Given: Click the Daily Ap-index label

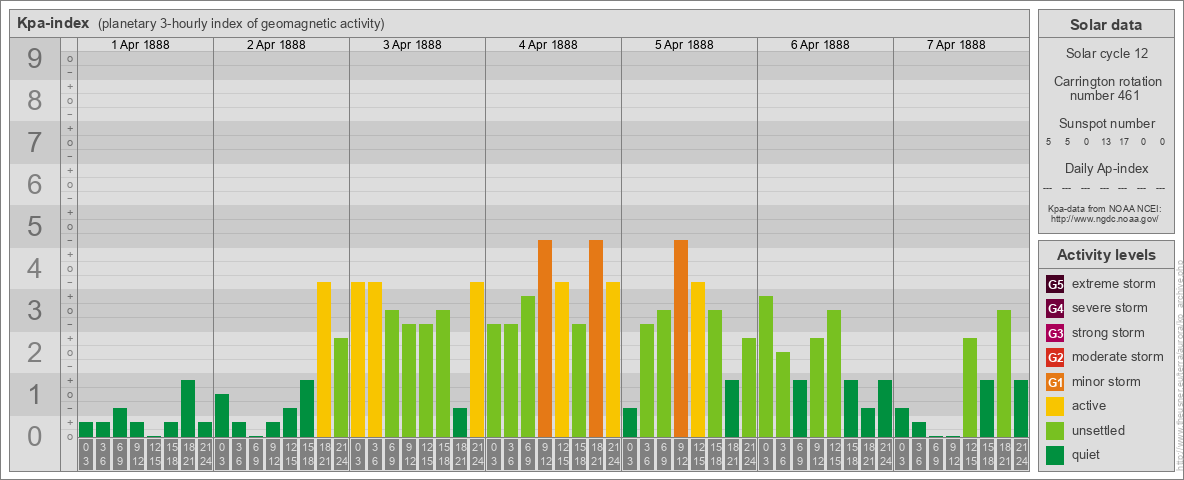Looking at the screenshot, I should [1105, 168].
